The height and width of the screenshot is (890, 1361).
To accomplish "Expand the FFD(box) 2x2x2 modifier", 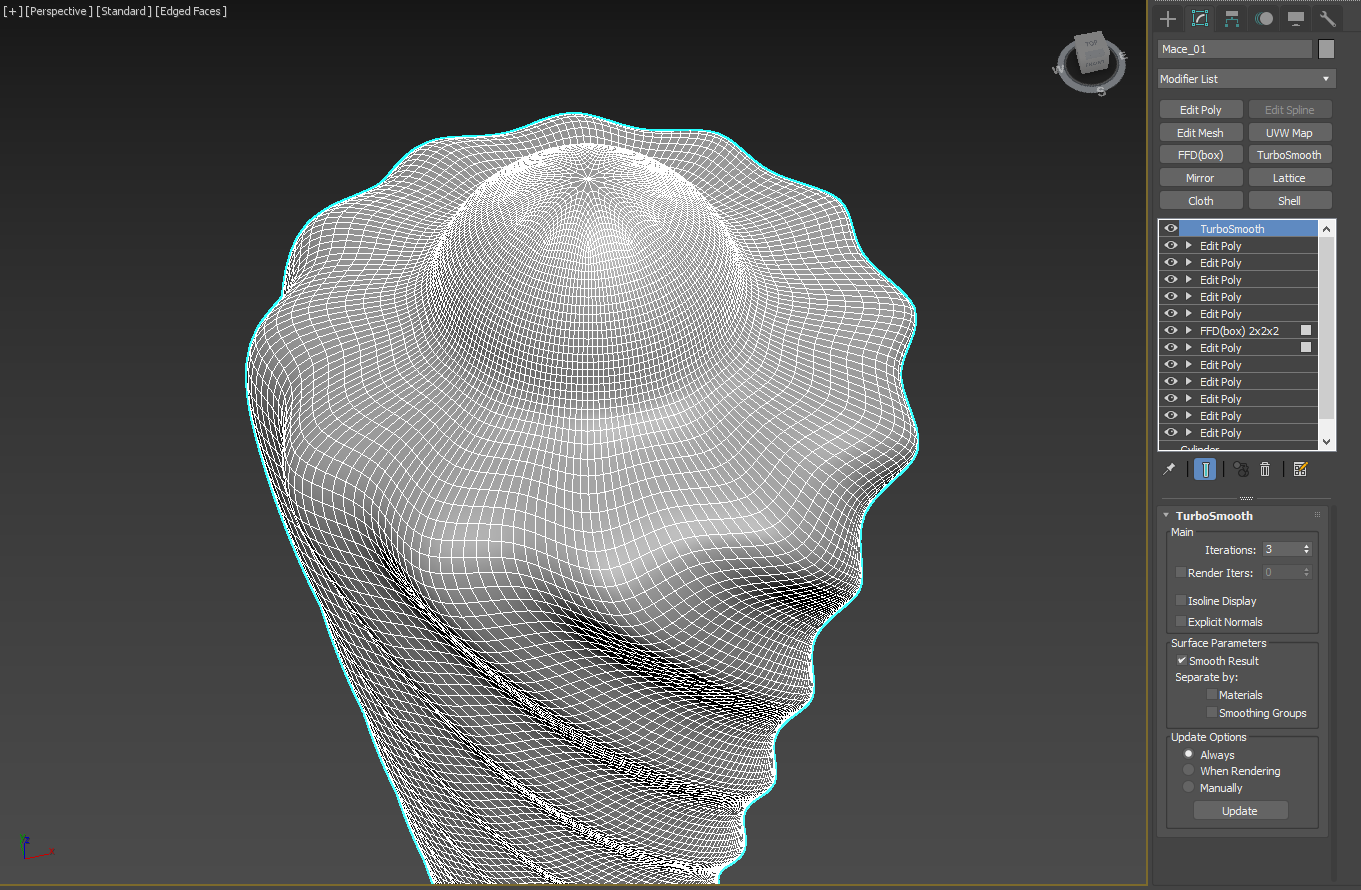I will point(1189,330).
